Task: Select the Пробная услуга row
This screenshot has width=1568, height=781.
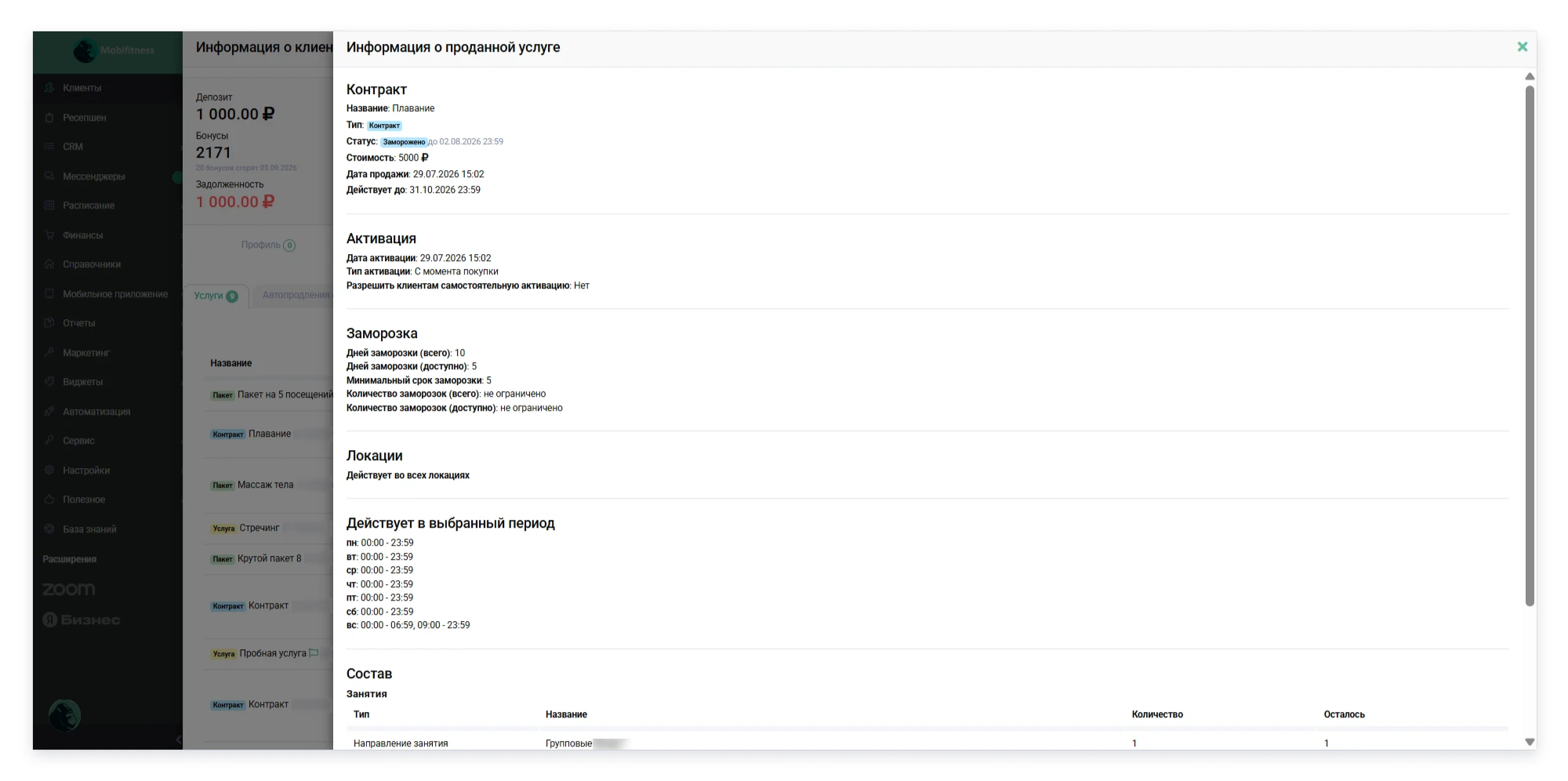Action: coord(270,653)
